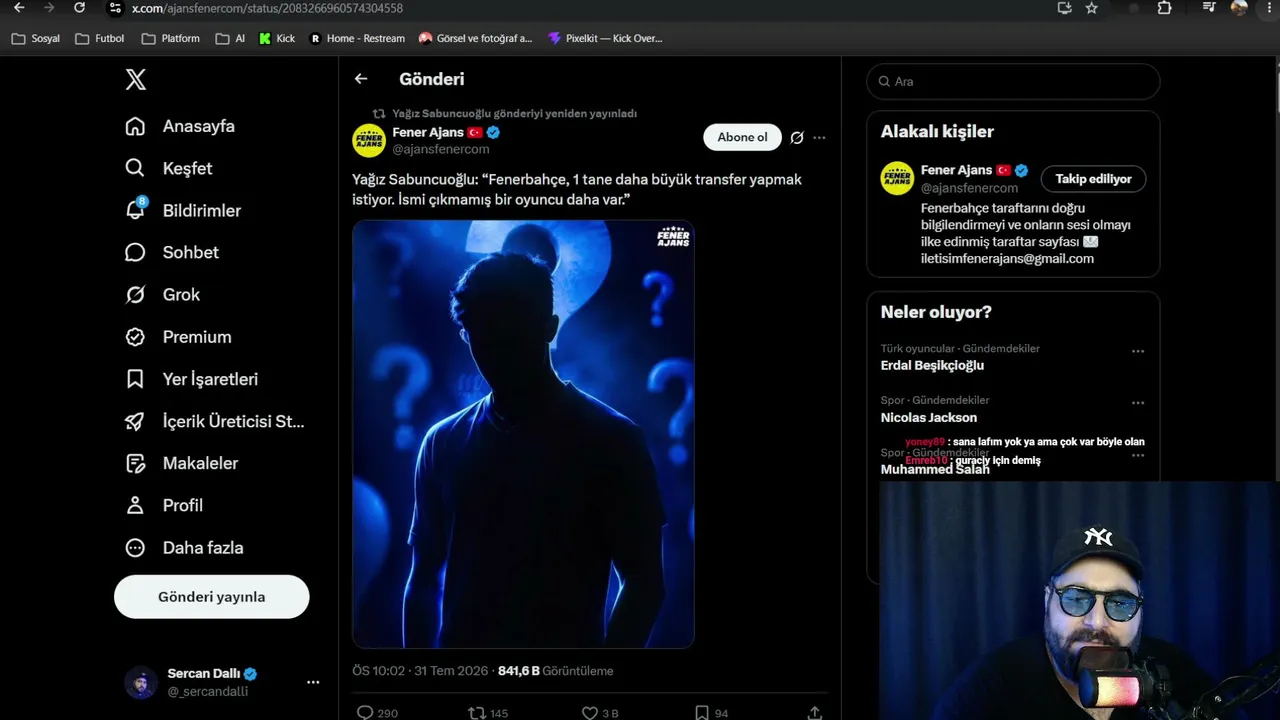1280x720 pixels.
Task: Open the Muhammed Salah trend
Action: coord(935,469)
